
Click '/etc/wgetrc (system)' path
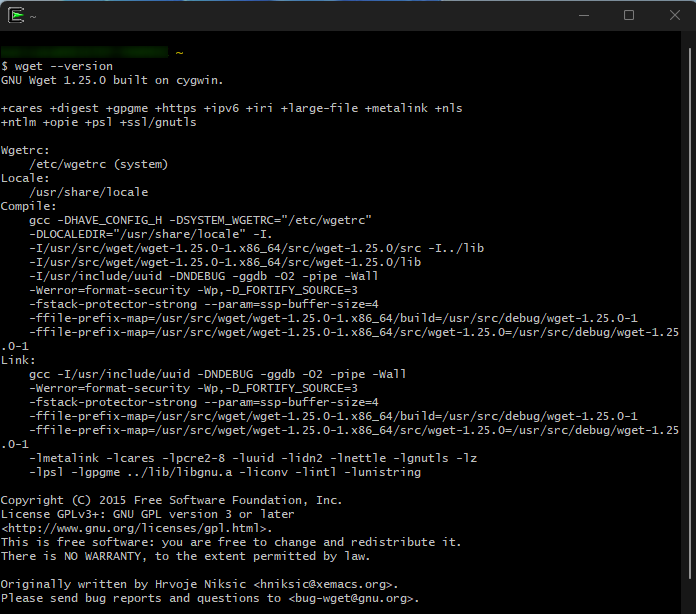pos(99,164)
